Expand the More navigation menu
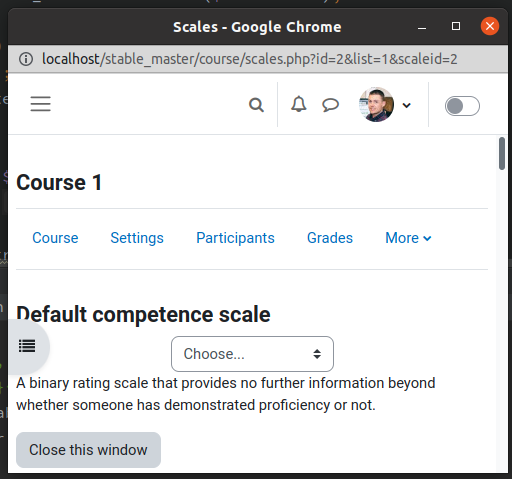This screenshot has width=512, height=479. tap(408, 238)
